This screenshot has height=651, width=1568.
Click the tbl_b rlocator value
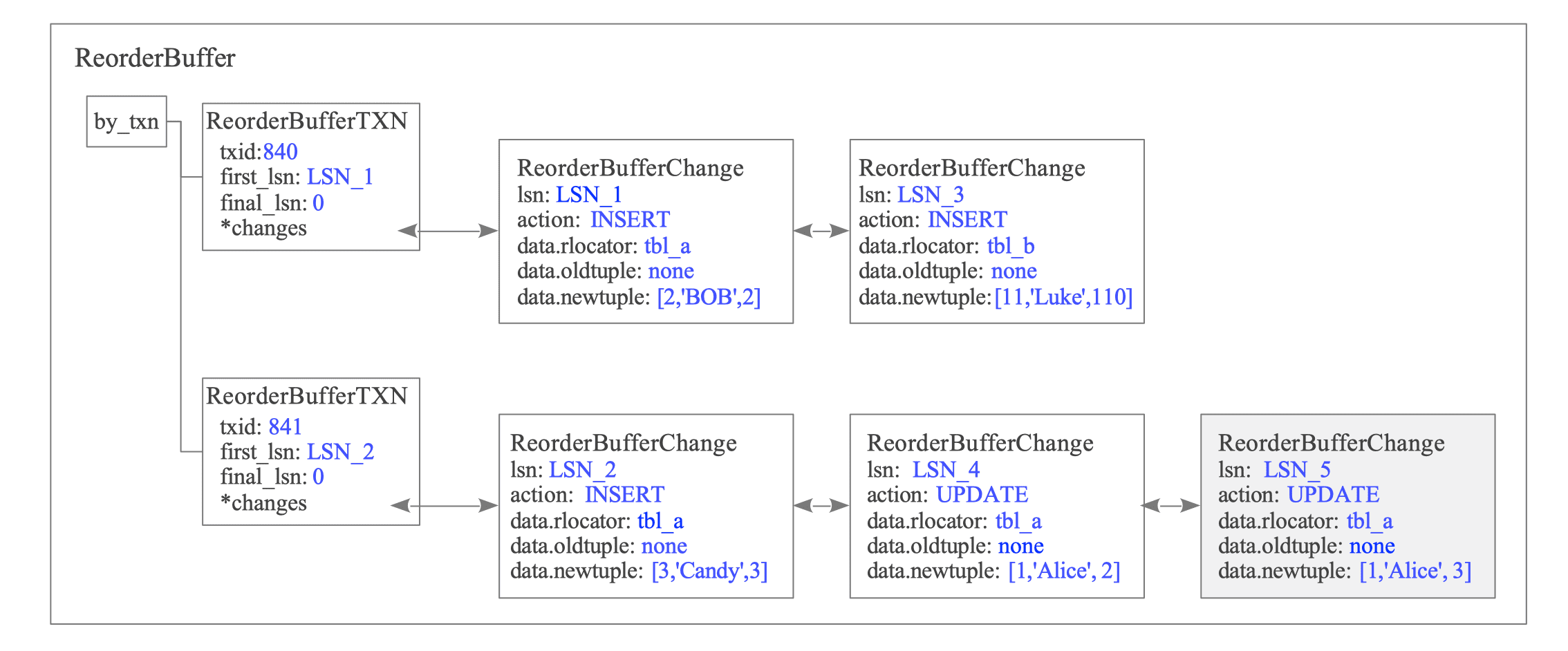pyautogui.click(x=1011, y=246)
